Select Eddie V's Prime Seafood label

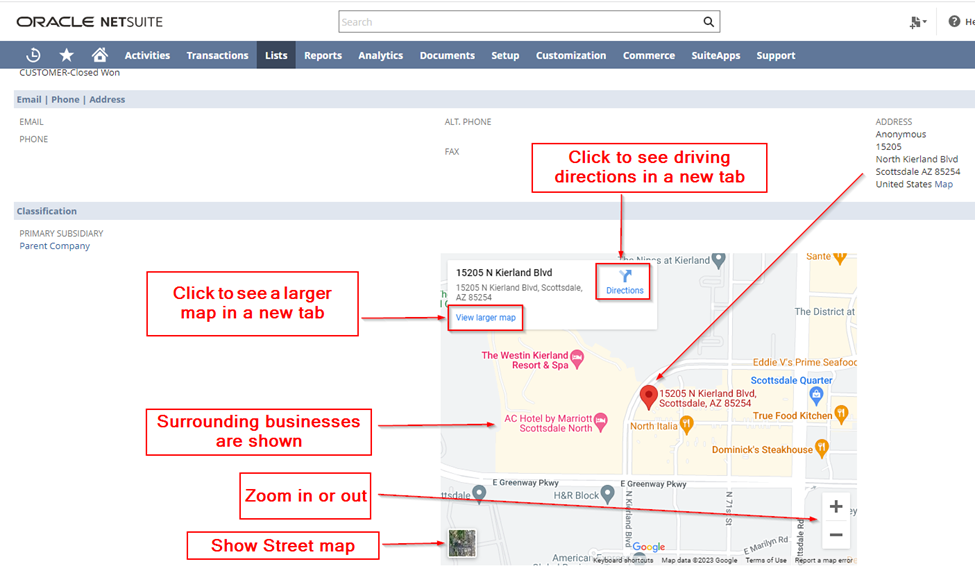click(x=805, y=362)
